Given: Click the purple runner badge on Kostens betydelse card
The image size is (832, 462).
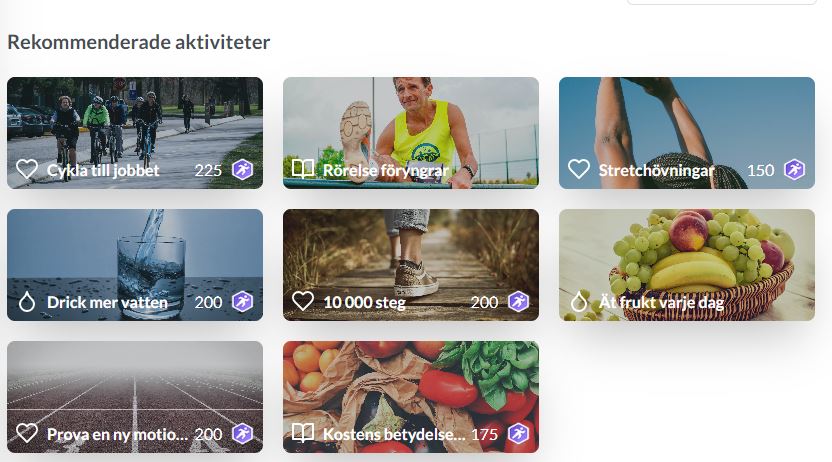Looking at the screenshot, I should click(x=518, y=434).
